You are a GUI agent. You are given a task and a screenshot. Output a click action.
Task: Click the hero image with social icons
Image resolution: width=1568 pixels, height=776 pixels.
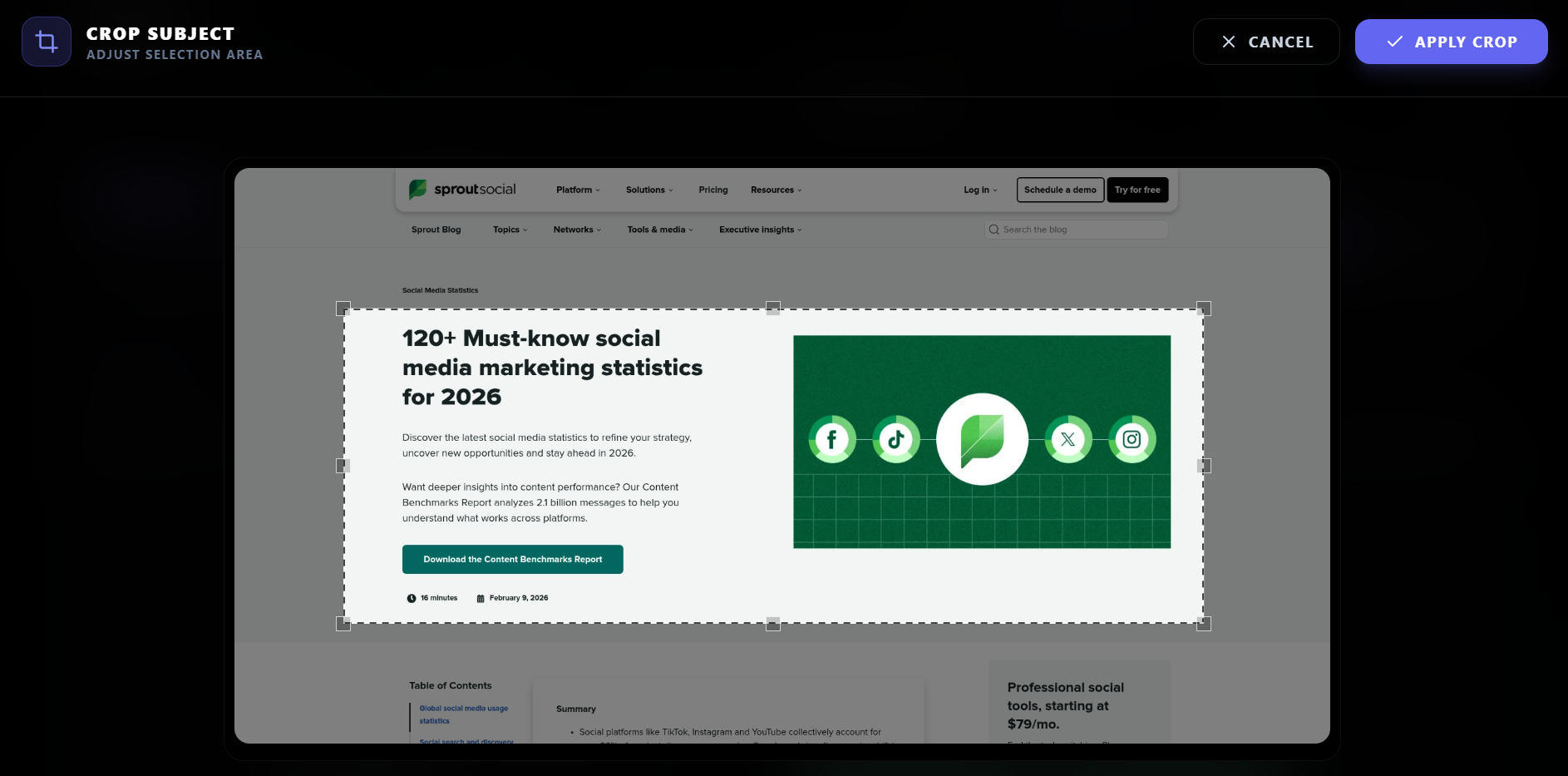point(982,442)
